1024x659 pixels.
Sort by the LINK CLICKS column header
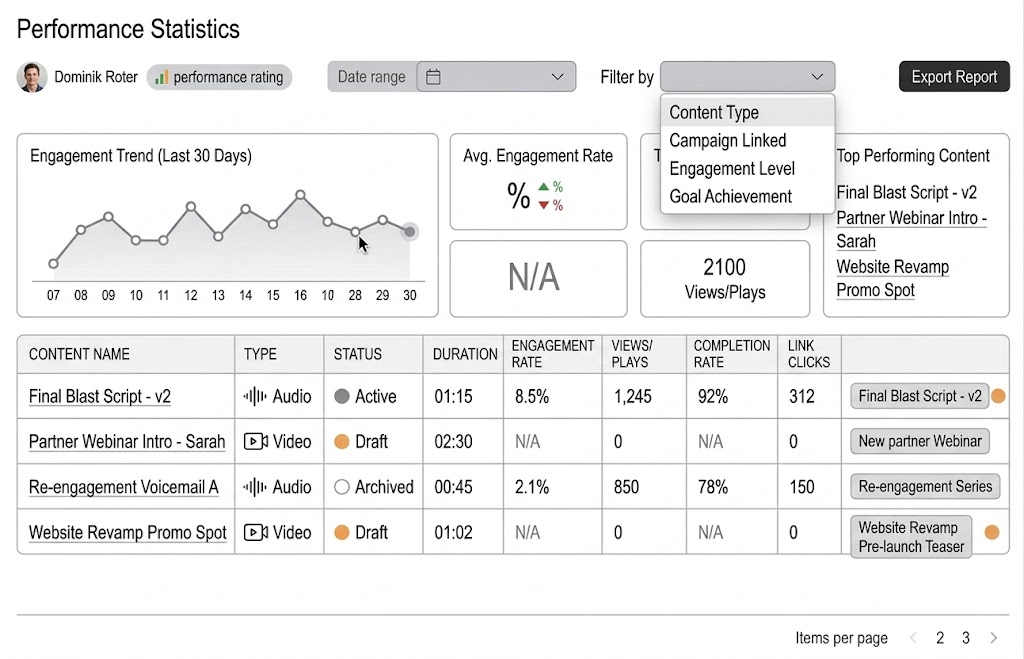(x=808, y=354)
